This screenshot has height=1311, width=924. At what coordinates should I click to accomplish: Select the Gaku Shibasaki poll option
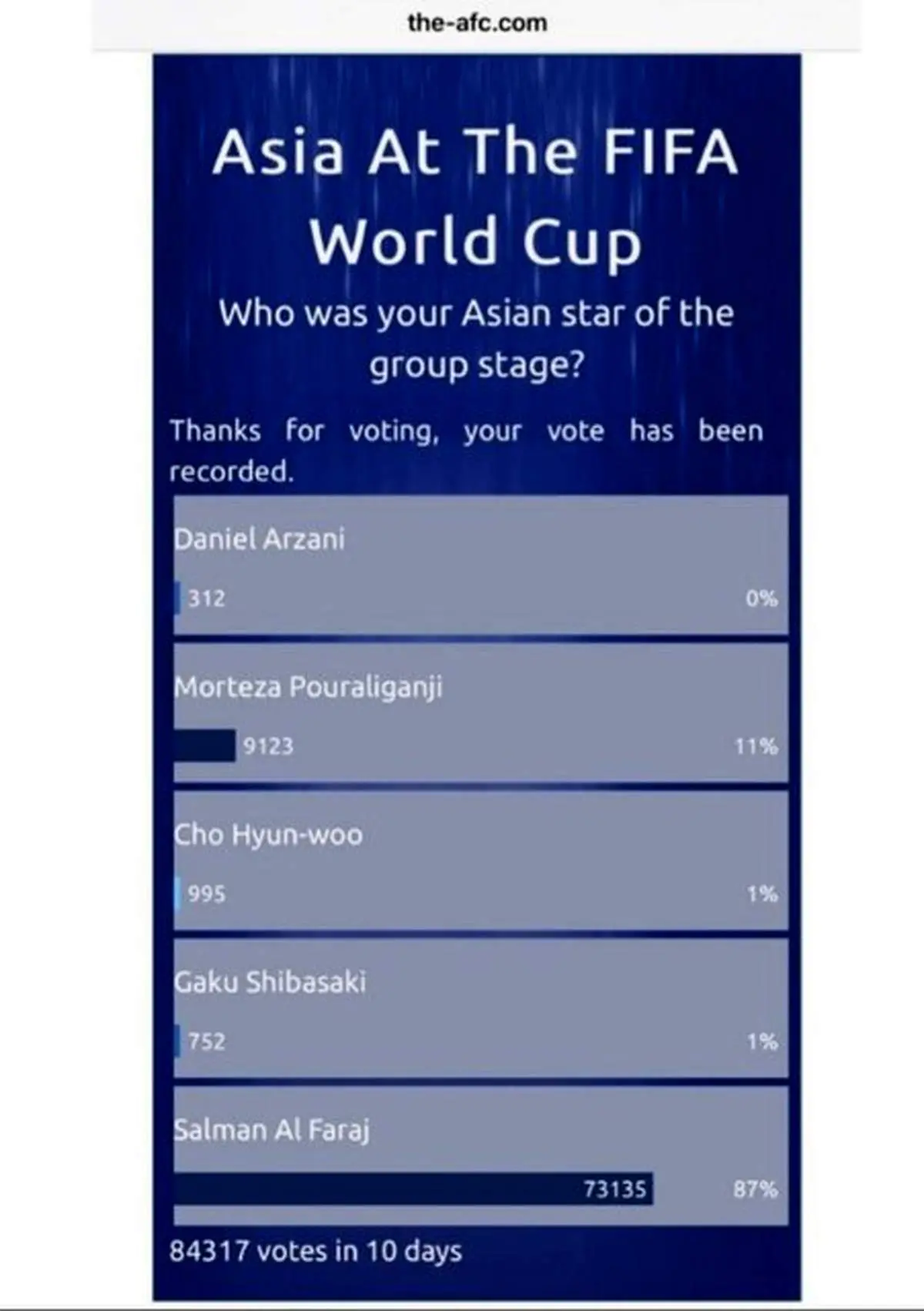(x=480, y=1008)
